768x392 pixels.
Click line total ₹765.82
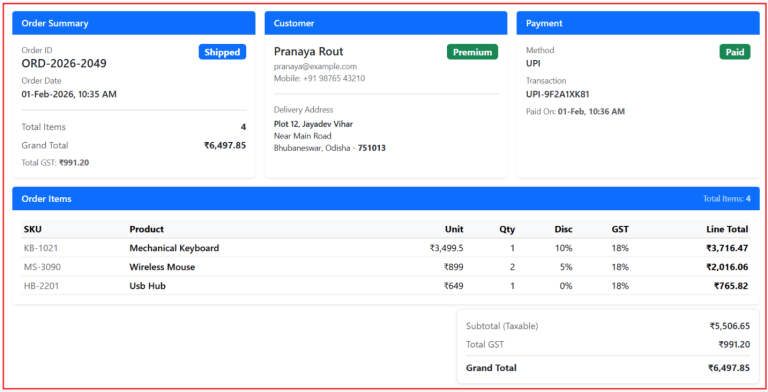pos(731,286)
